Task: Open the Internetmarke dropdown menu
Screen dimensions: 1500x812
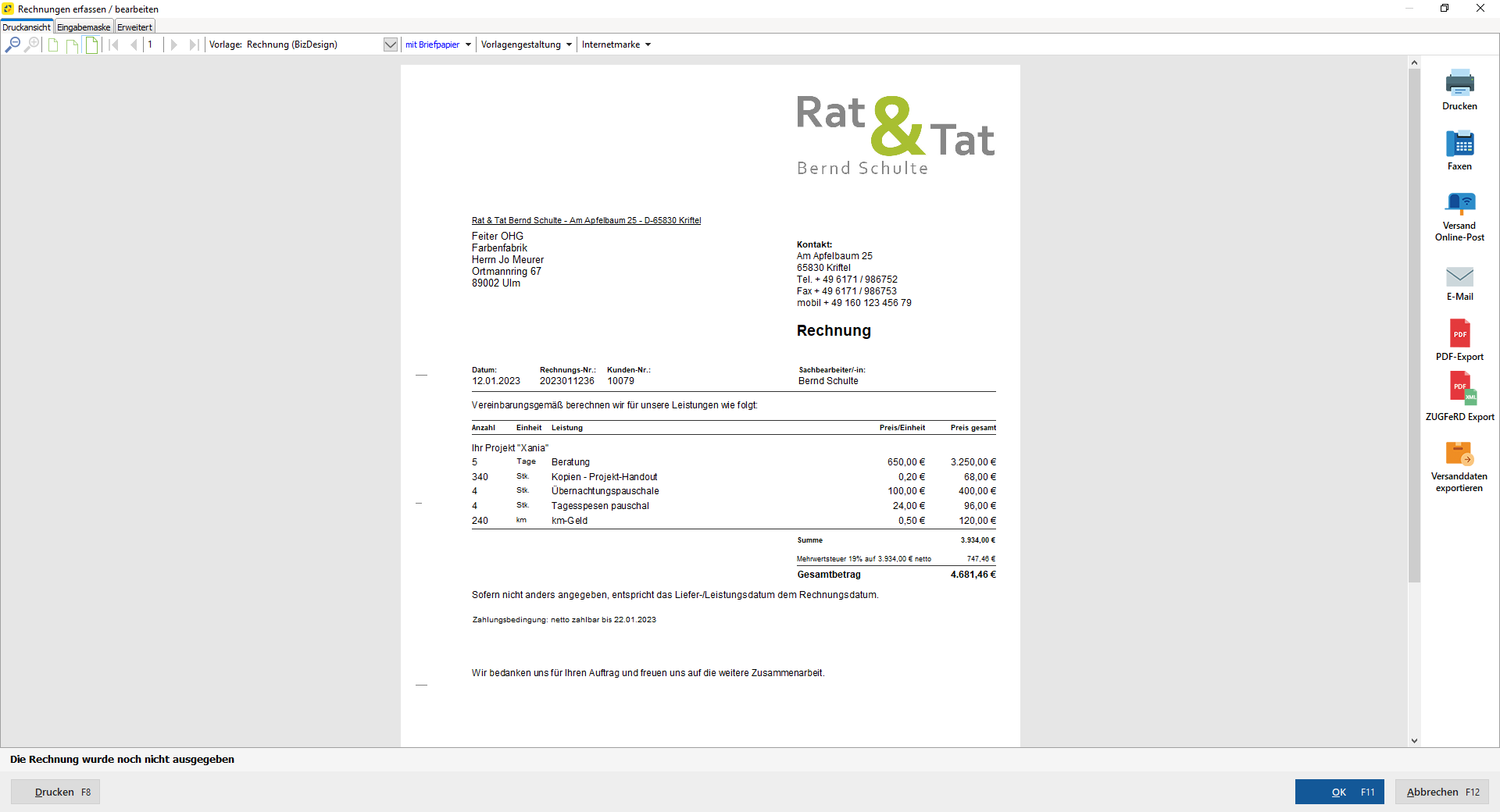Action: [616, 45]
